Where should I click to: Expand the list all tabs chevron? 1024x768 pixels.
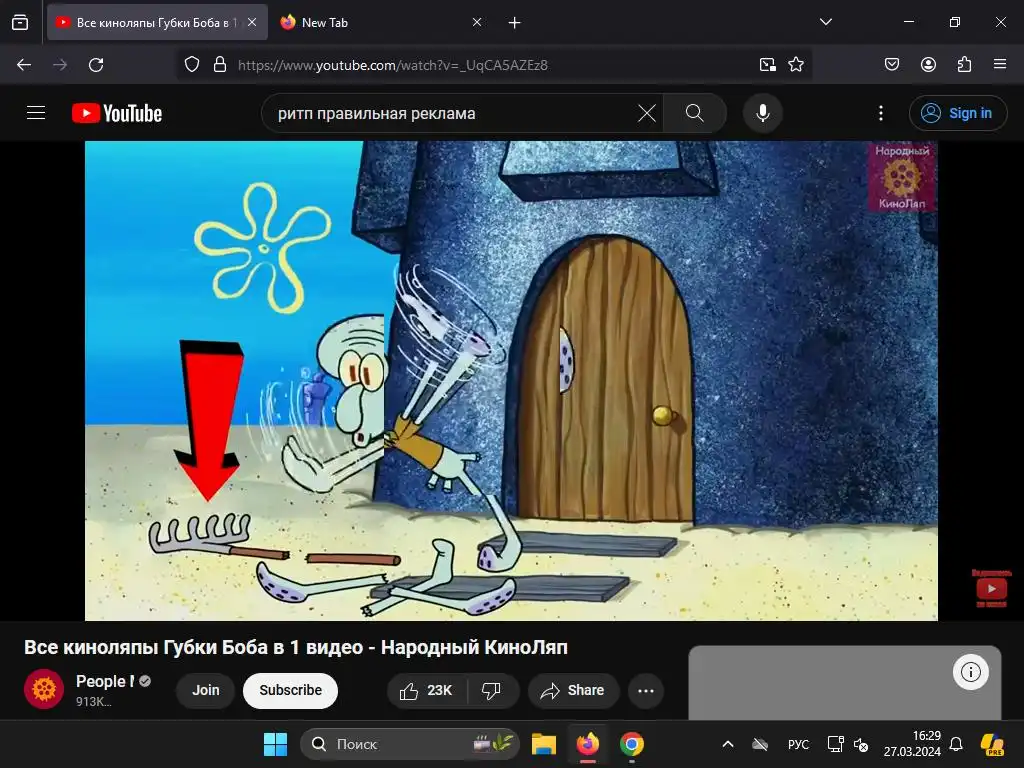[825, 22]
